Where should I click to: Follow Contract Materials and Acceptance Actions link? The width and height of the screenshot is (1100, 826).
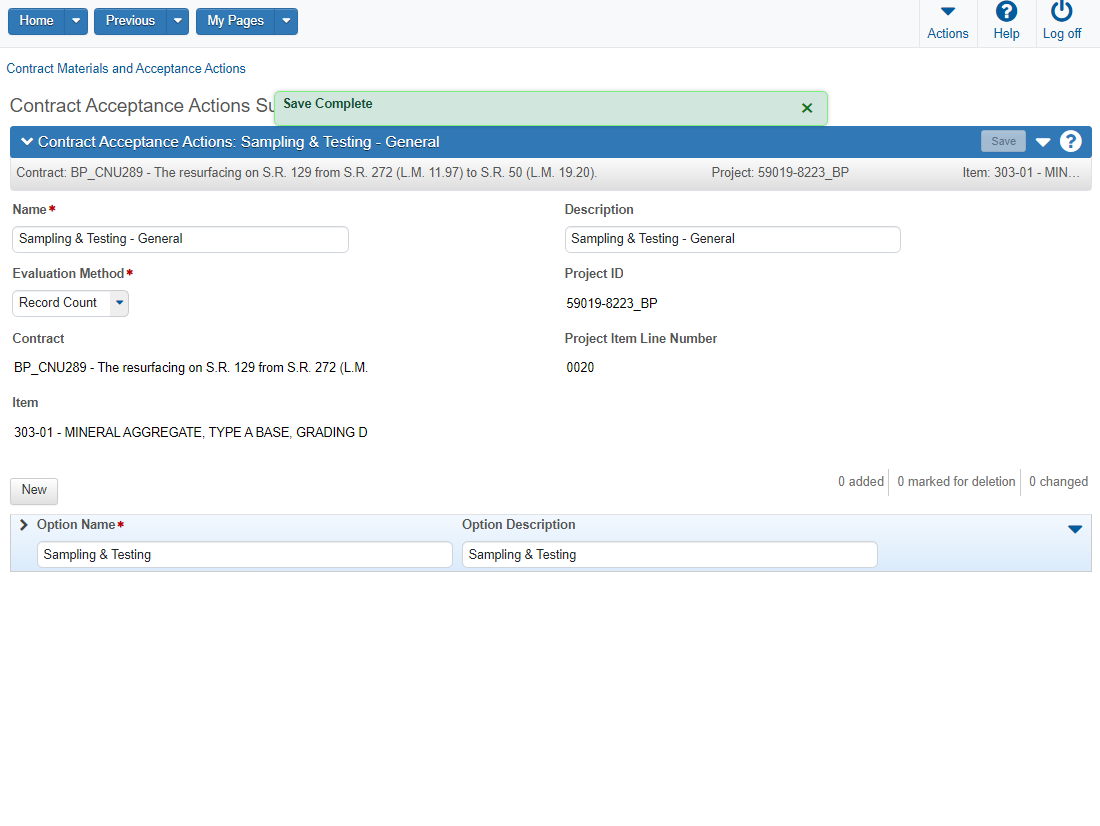(126, 69)
